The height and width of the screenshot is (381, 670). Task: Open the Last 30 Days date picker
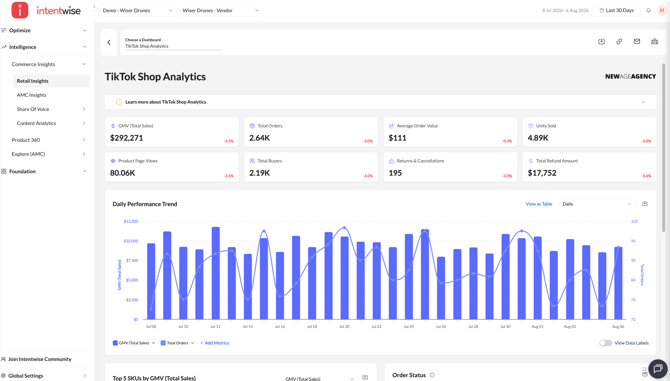pyautogui.click(x=617, y=10)
